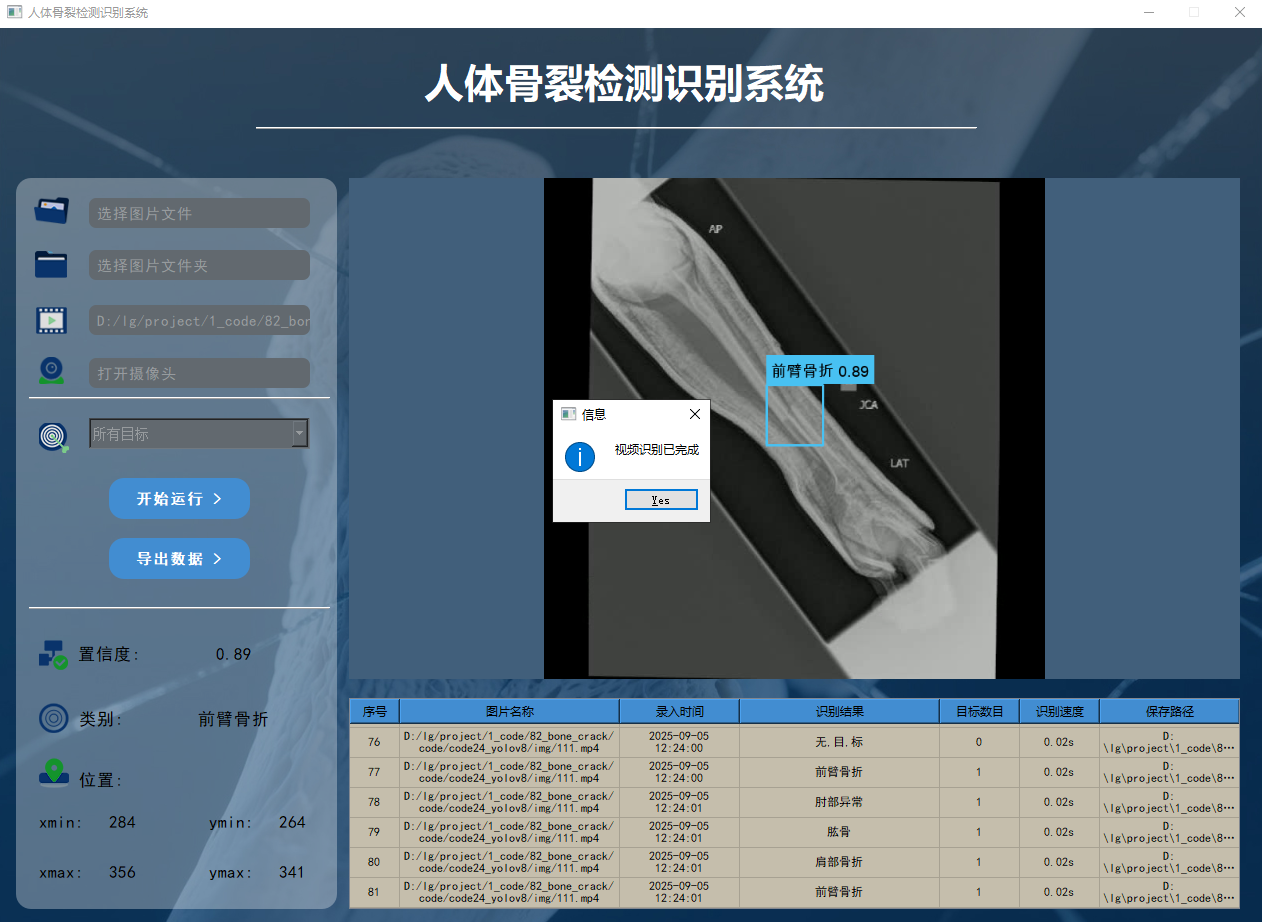Click the 打开摄像头 field
Image resolution: width=1262 pixels, height=922 pixels.
tap(200, 373)
